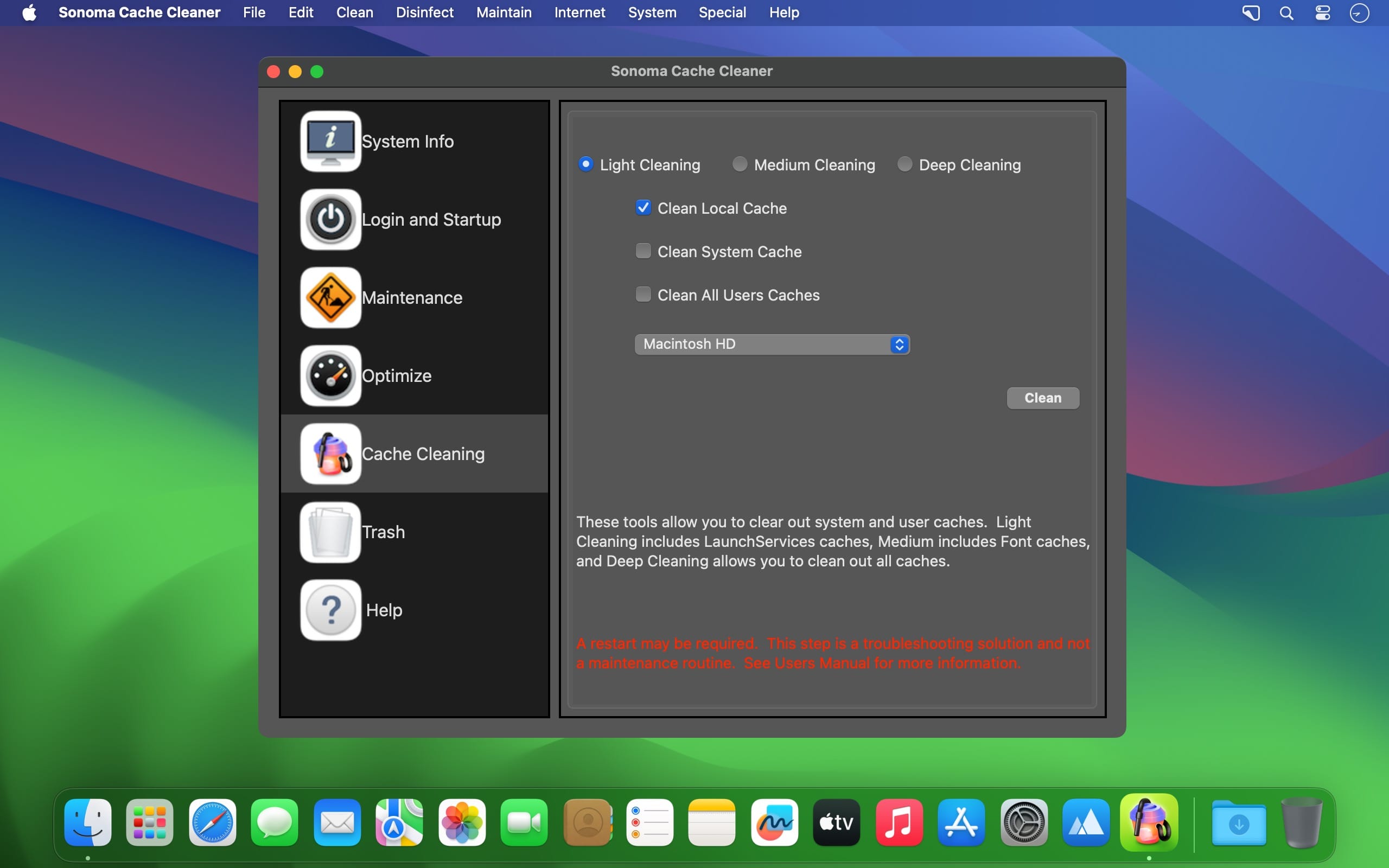Open Control Center in menu bar
This screenshot has width=1389, height=868.
1322,12
